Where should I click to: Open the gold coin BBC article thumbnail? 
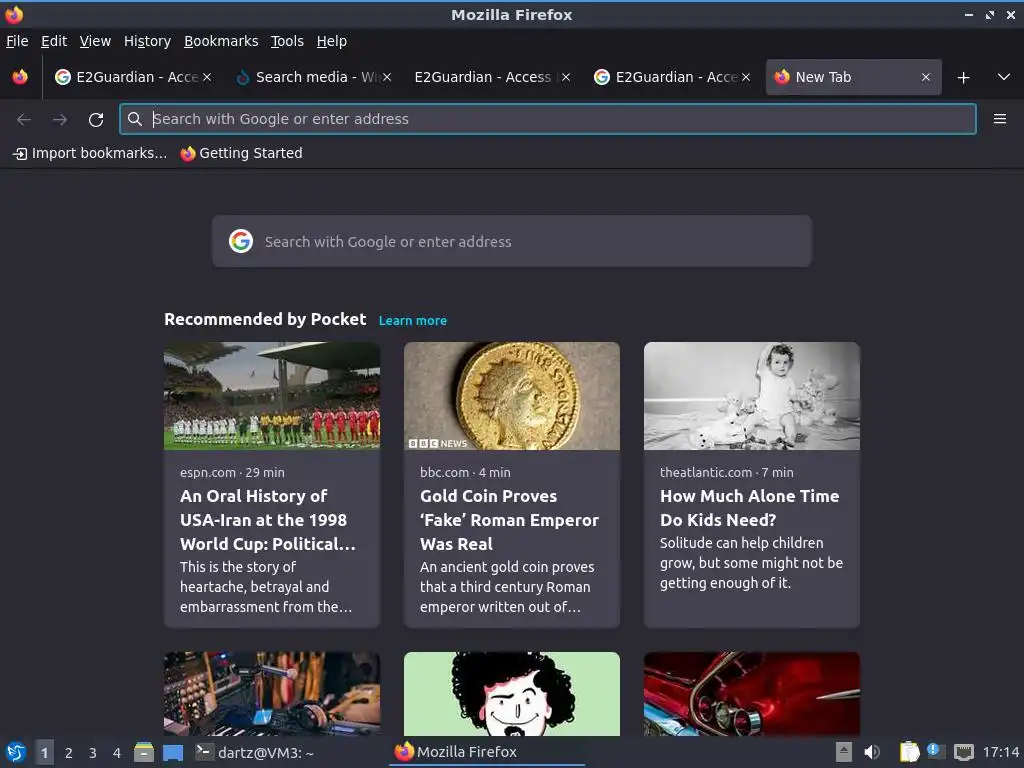coord(511,396)
